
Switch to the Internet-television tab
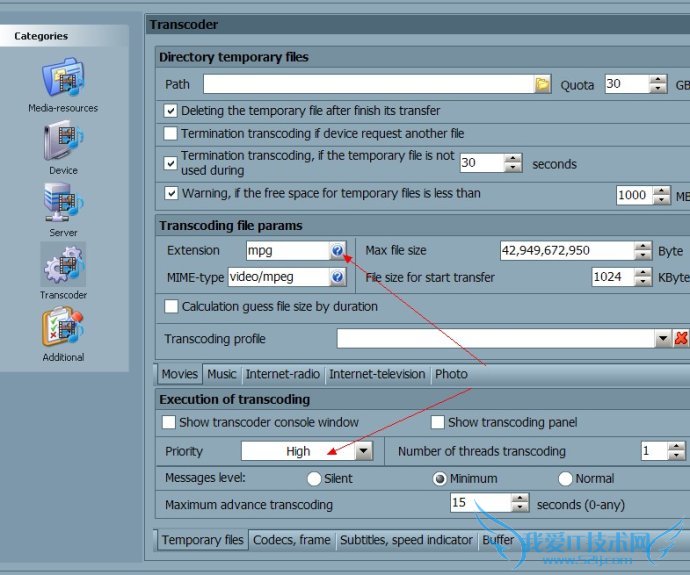pyautogui.click(x=377, y=374)
